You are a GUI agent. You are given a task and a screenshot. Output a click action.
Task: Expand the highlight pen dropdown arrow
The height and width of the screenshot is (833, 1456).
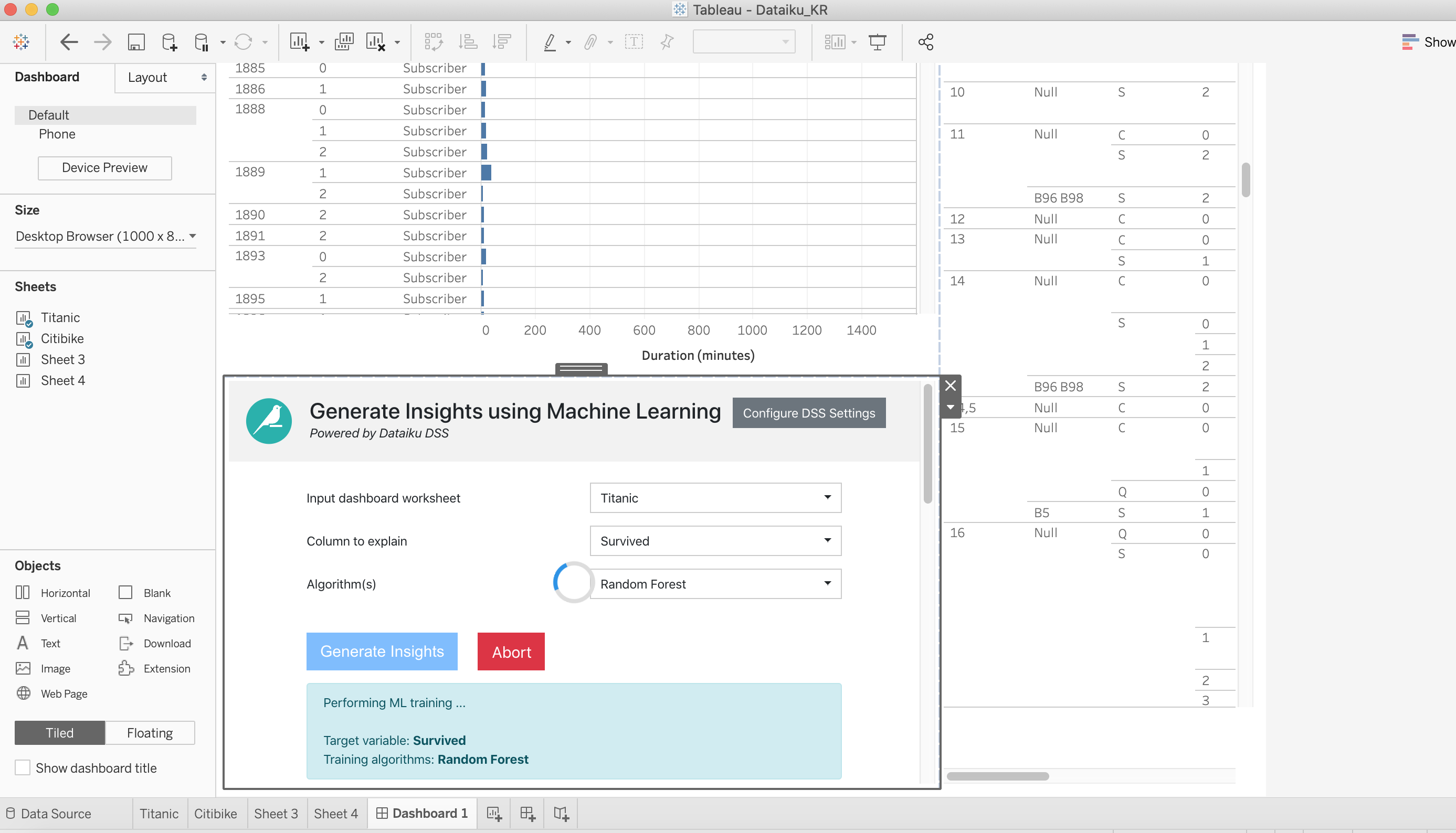568,42
